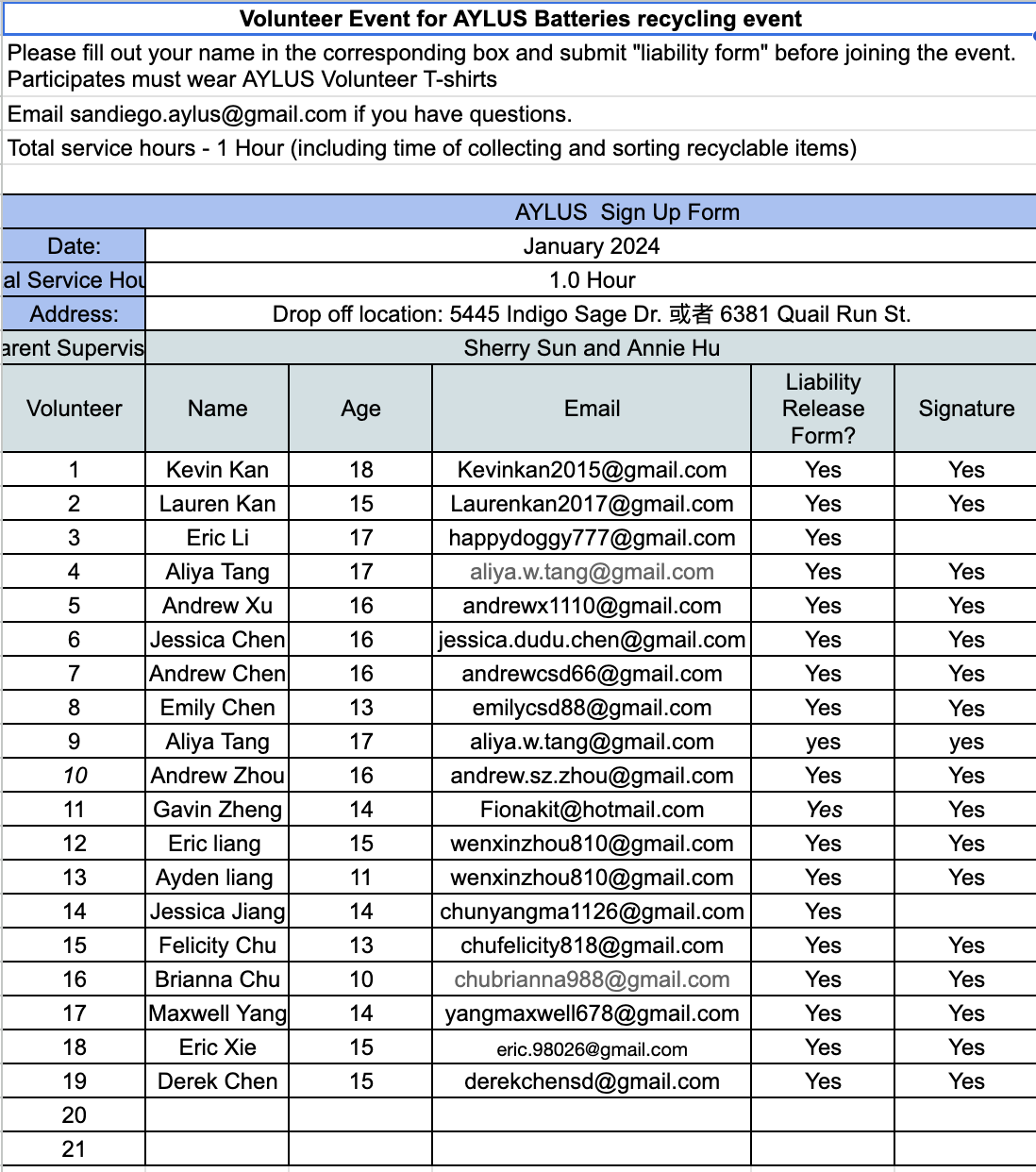Select age '10' cell for Brianna Chu

[x=361, y=979]
